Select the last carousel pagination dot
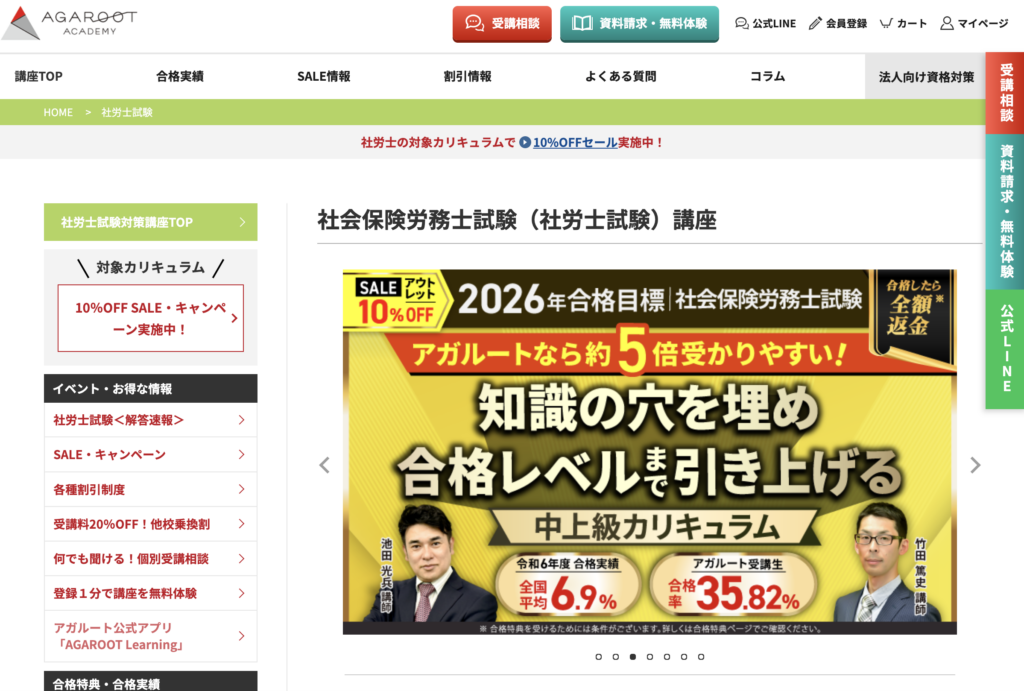The height and width of the screenshot is (691, 1024). tap(701, 657)
